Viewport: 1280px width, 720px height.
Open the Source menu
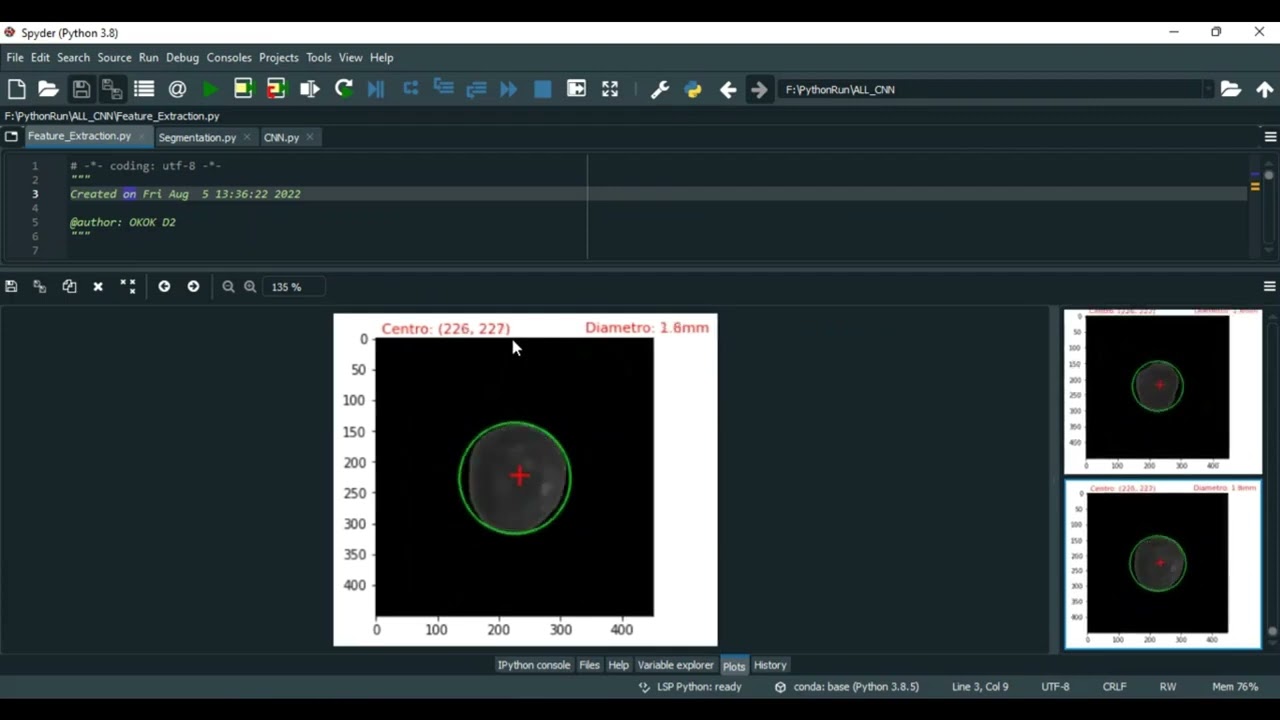[x=114, y=57]
